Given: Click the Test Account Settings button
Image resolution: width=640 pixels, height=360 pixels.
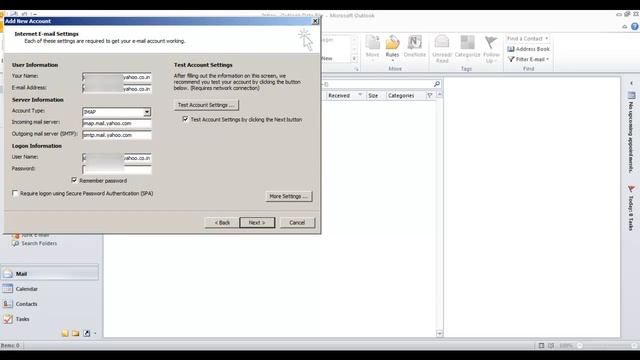Looking at the screenshot, I should coord(206,105).
